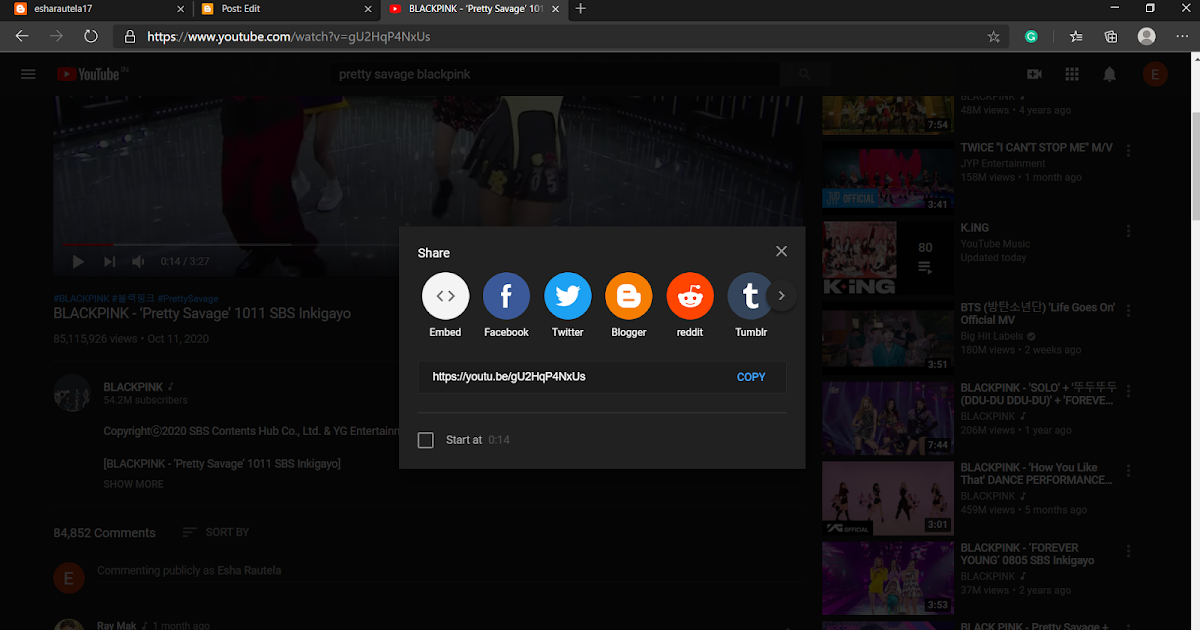The height and width of the screenshot is (630, 1200).
Task: Copy the video share link
Action: pyautogui.click(x=751, y=377)
